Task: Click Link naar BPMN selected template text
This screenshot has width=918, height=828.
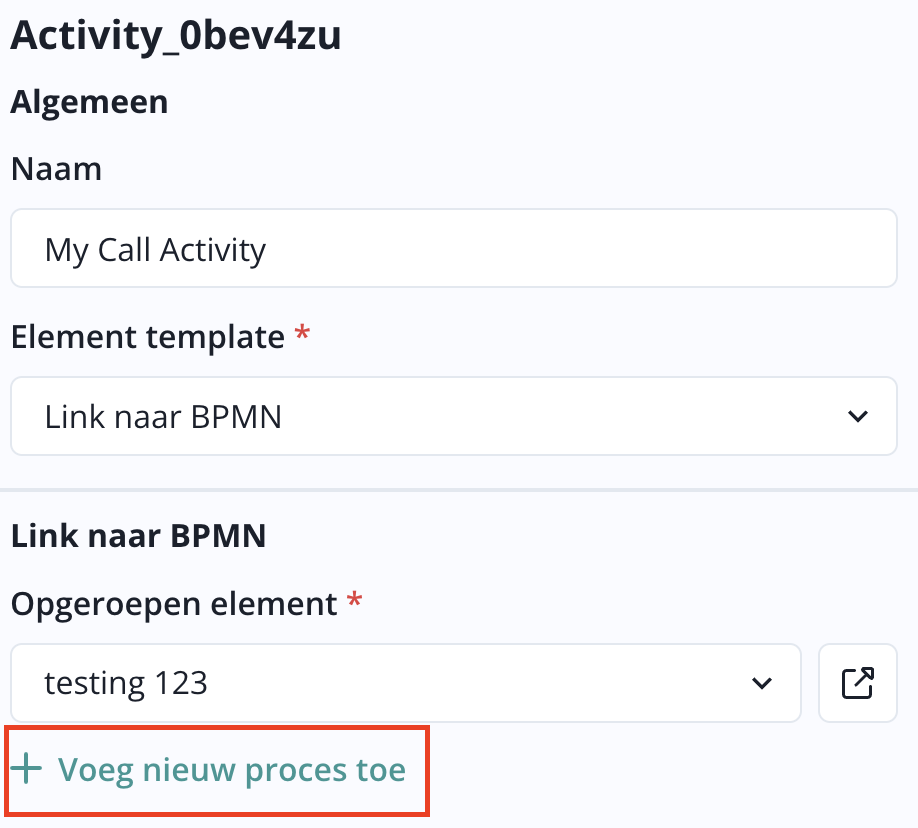Action: tap(163, 416)
